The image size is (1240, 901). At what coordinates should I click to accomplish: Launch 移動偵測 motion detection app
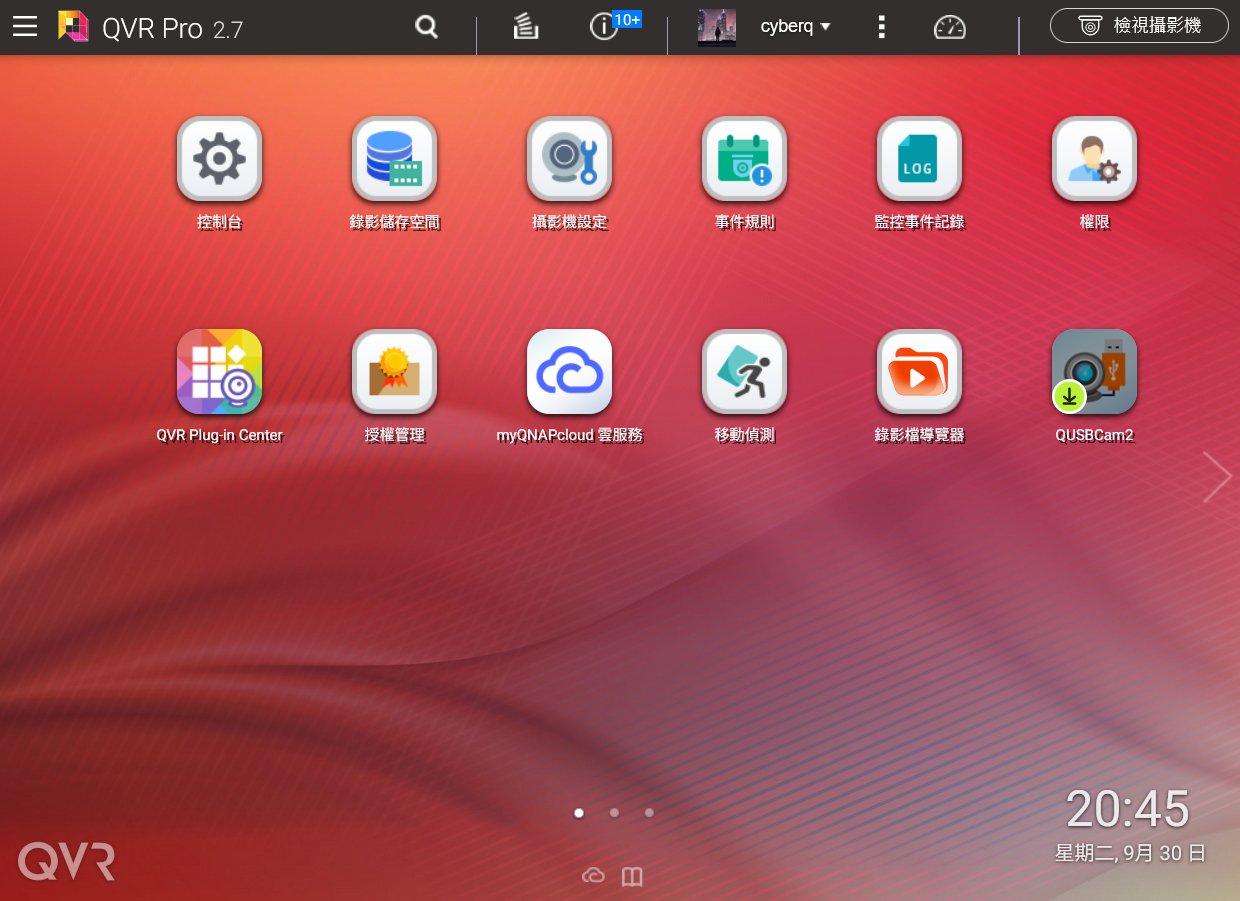click(x=744, y=372)
